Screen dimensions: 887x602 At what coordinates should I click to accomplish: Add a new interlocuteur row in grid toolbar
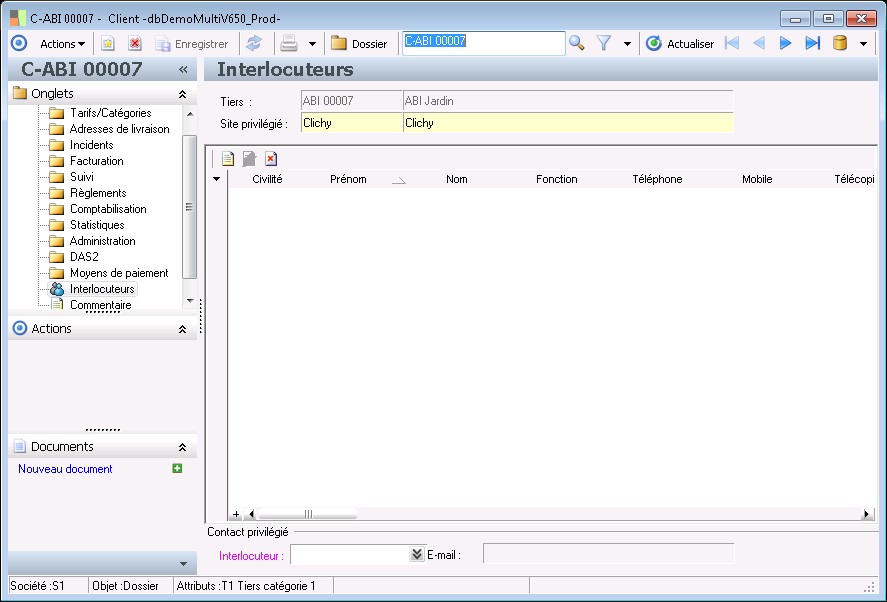[x=228, y=158]
